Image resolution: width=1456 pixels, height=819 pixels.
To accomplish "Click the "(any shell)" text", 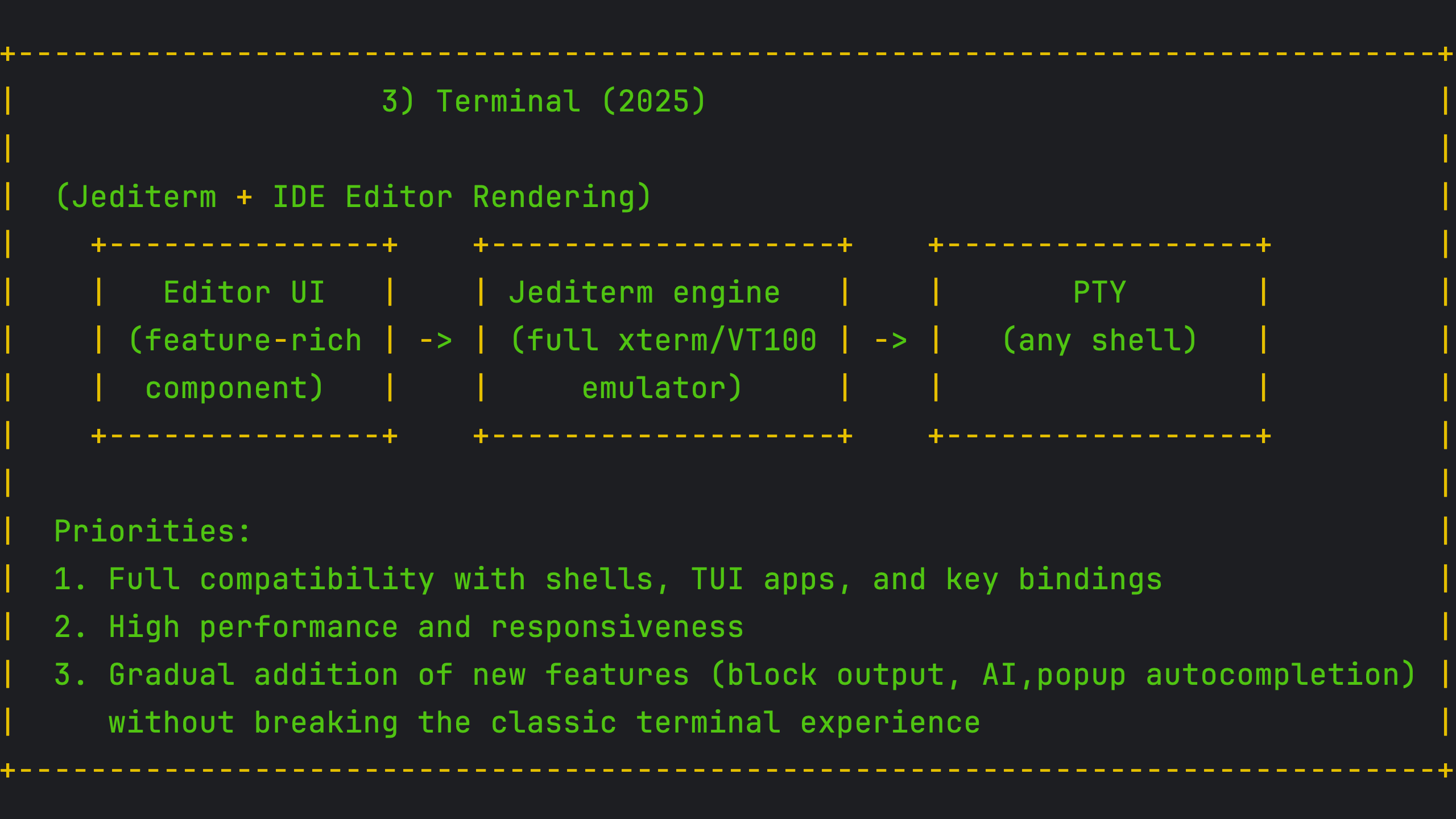I will pos(1099,341).
